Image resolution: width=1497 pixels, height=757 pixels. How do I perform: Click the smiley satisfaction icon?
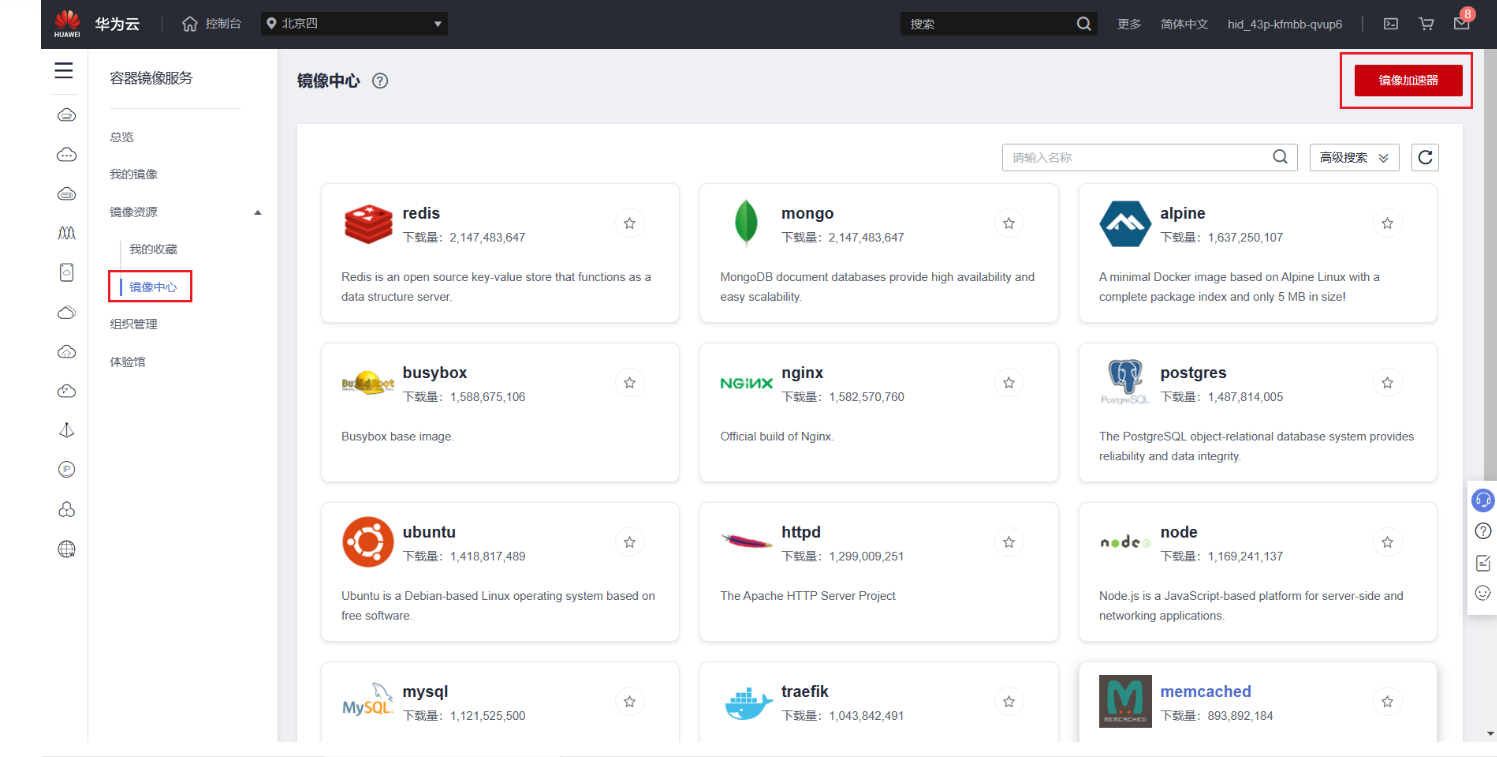(x=1483, y=593)
